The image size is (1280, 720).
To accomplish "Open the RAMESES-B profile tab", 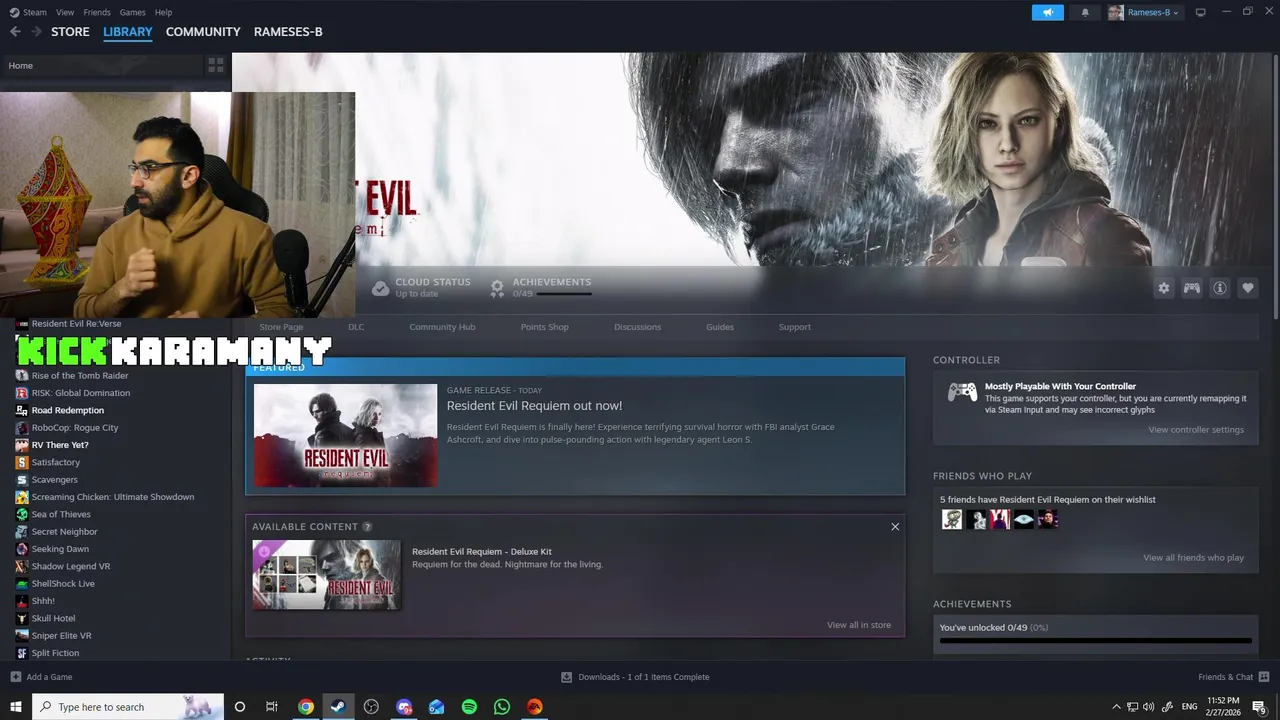I will point(288,32).
